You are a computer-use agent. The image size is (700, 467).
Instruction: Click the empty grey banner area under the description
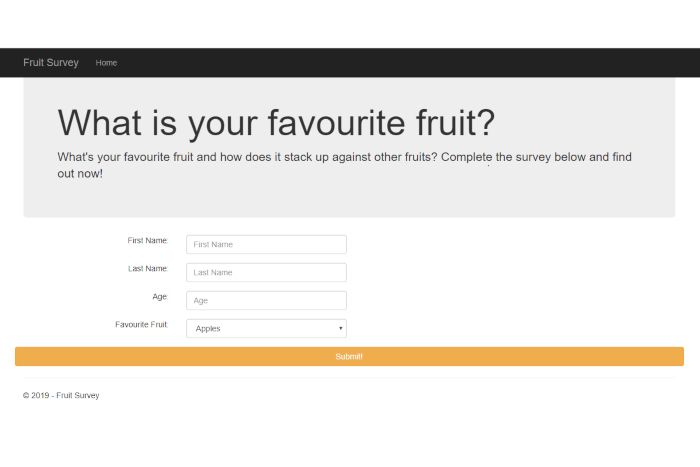pyautogui.click(x=349, y=199)
